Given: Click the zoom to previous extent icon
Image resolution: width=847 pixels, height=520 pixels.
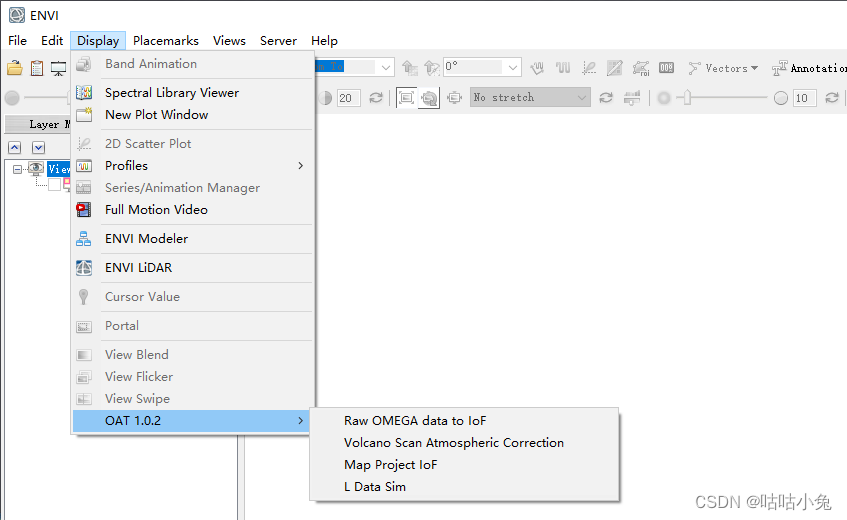Looking at the screenshot, I should 429,98.
